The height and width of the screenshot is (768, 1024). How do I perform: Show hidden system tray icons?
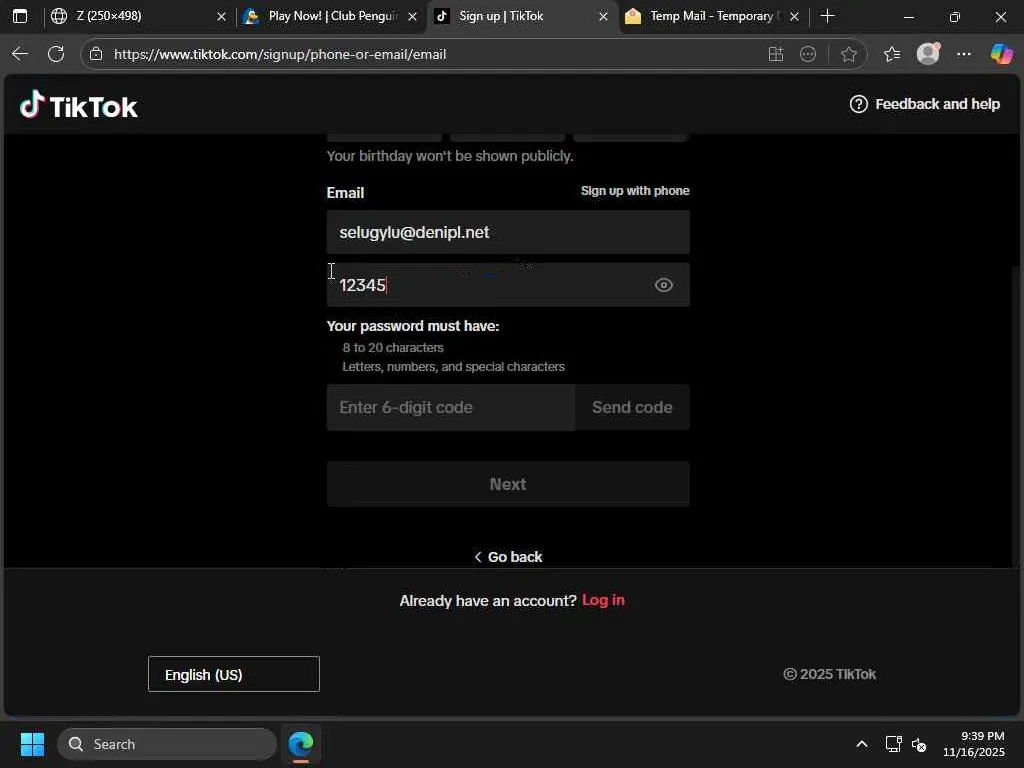click(x=862, y=744)
